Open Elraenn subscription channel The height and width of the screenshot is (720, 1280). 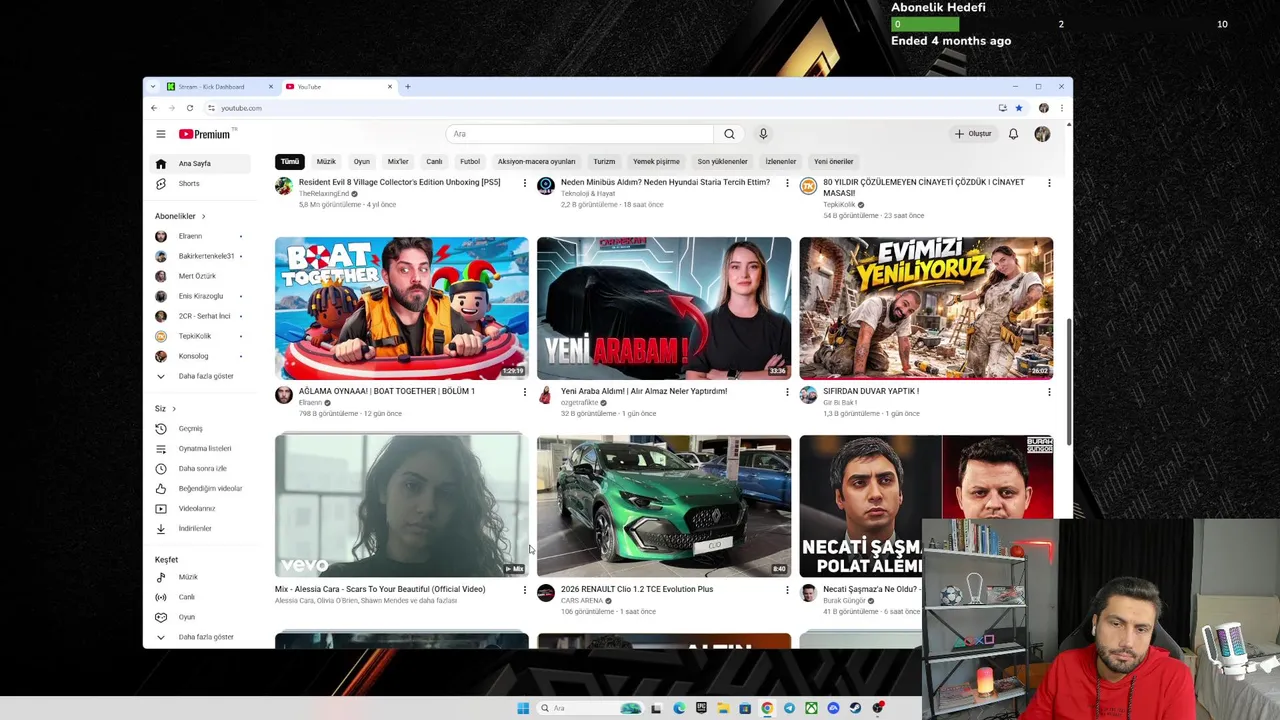(190, 236)
